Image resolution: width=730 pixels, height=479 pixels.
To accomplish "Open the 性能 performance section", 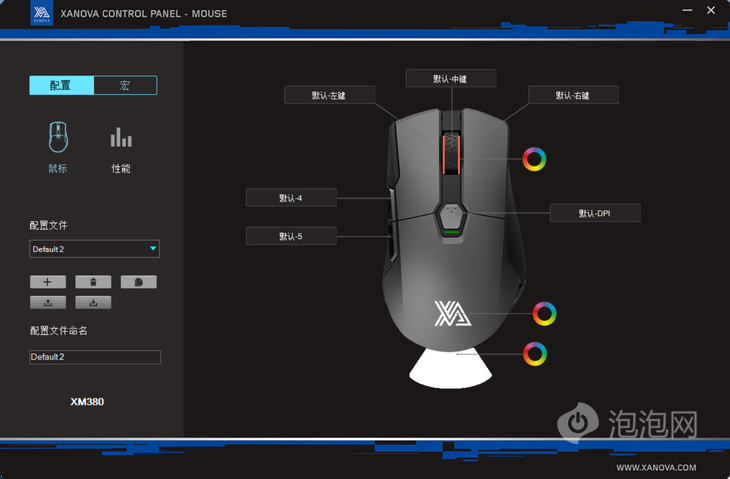I will (x=121, y=149).
